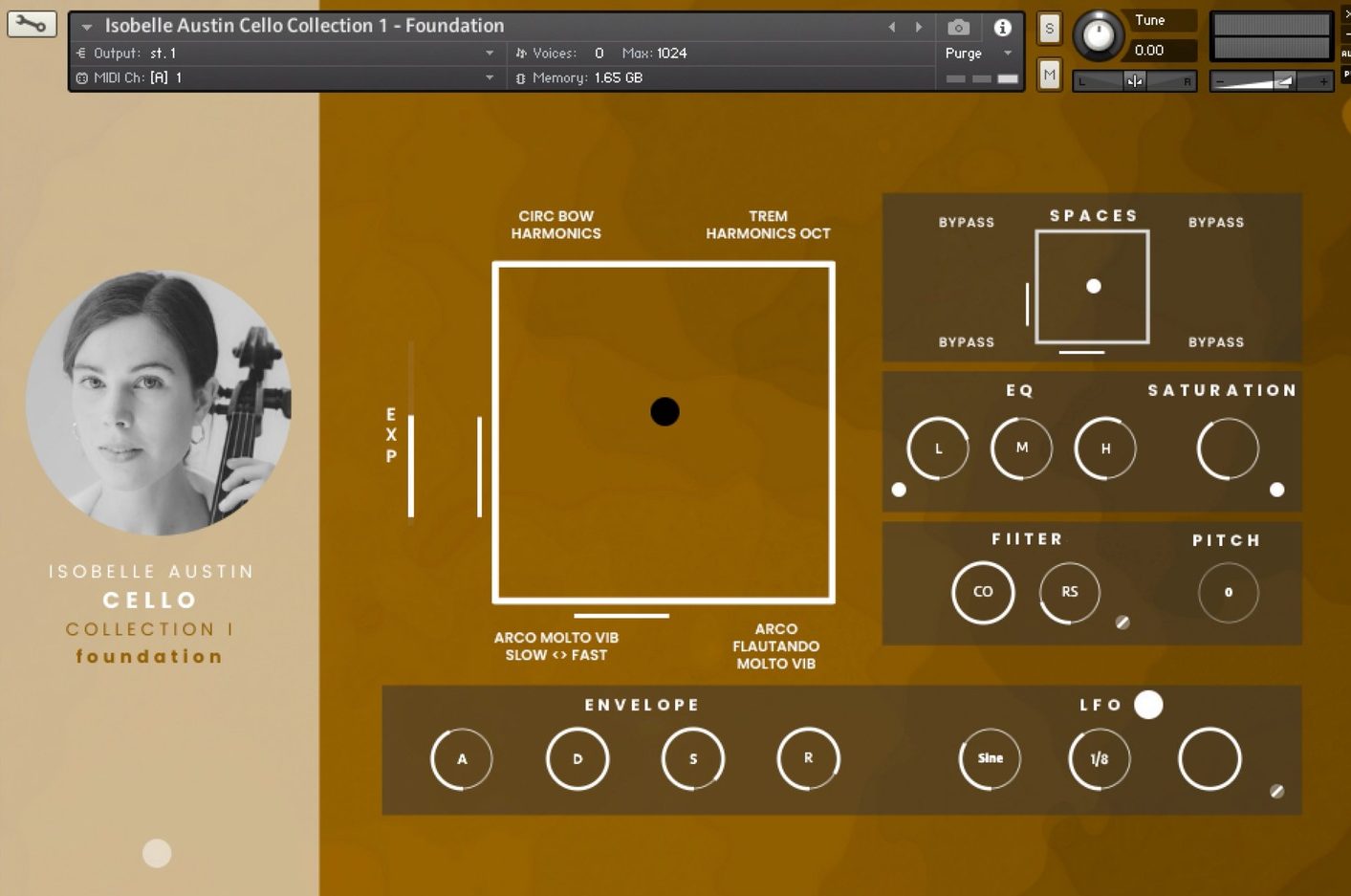Click the Envelope A attack knob

(x=462, y=759)
